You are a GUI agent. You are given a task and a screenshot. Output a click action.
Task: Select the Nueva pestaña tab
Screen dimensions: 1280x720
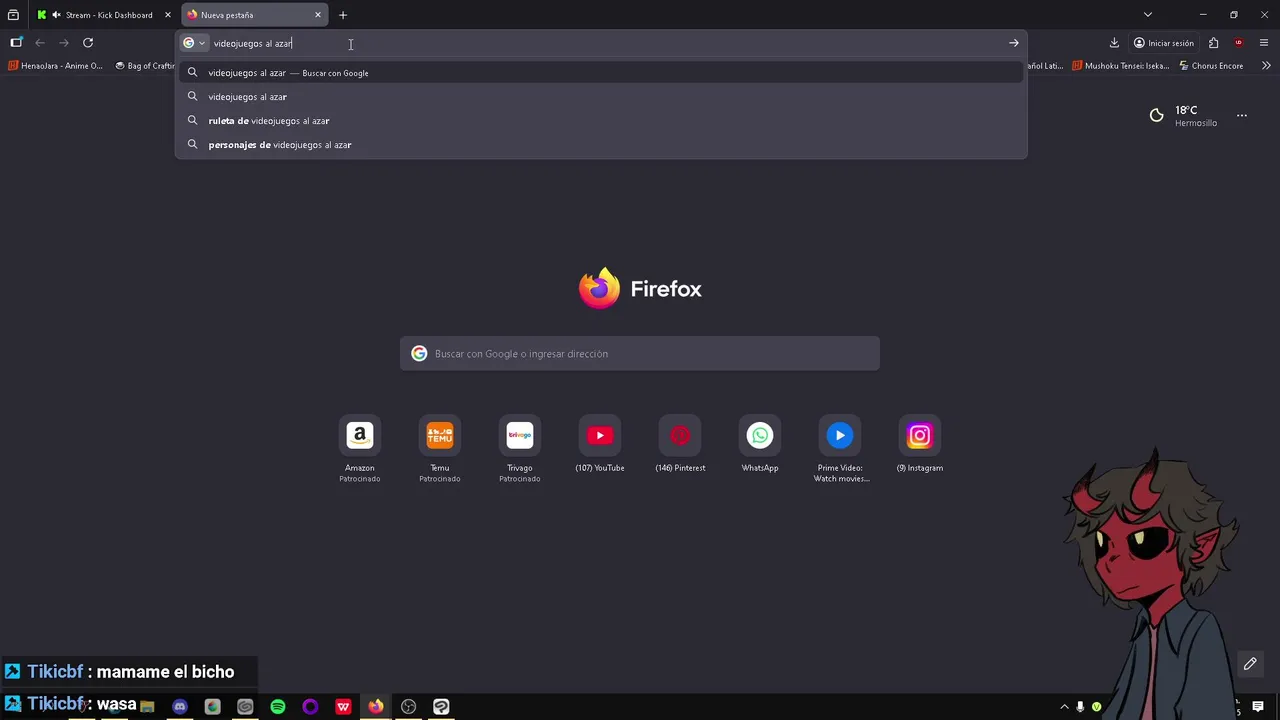(x=255, y=15)
